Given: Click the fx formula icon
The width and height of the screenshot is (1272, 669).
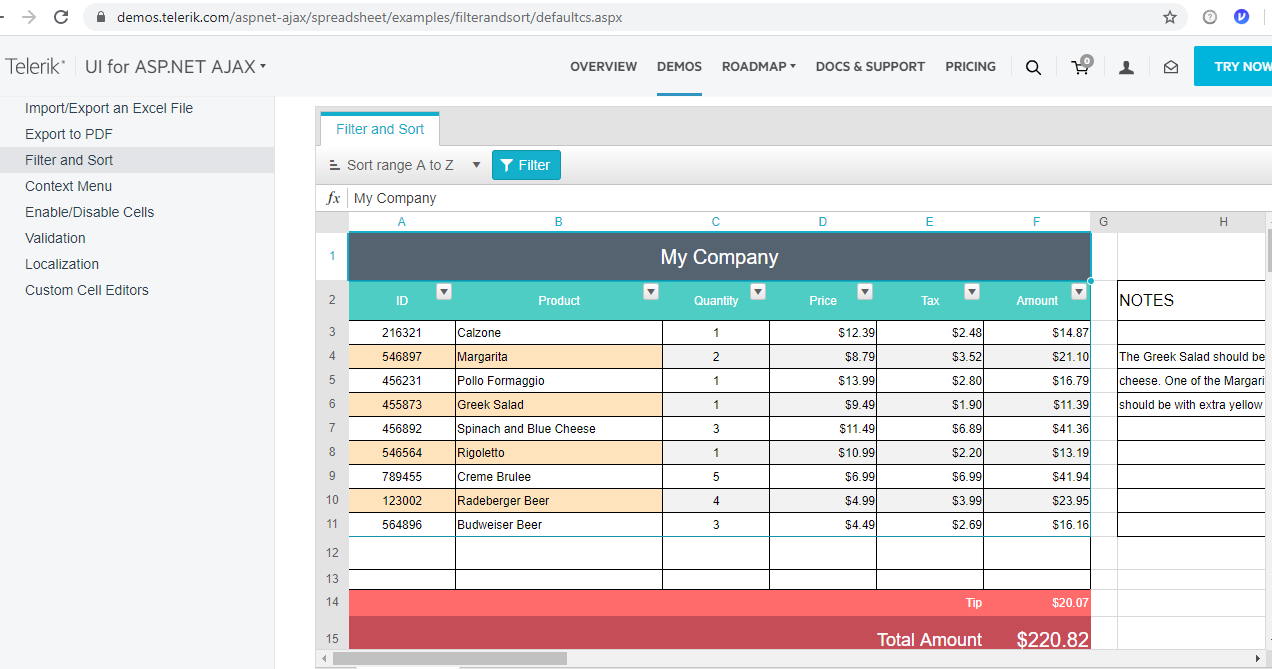Looking at the screenshot, I should coord(334,198).
